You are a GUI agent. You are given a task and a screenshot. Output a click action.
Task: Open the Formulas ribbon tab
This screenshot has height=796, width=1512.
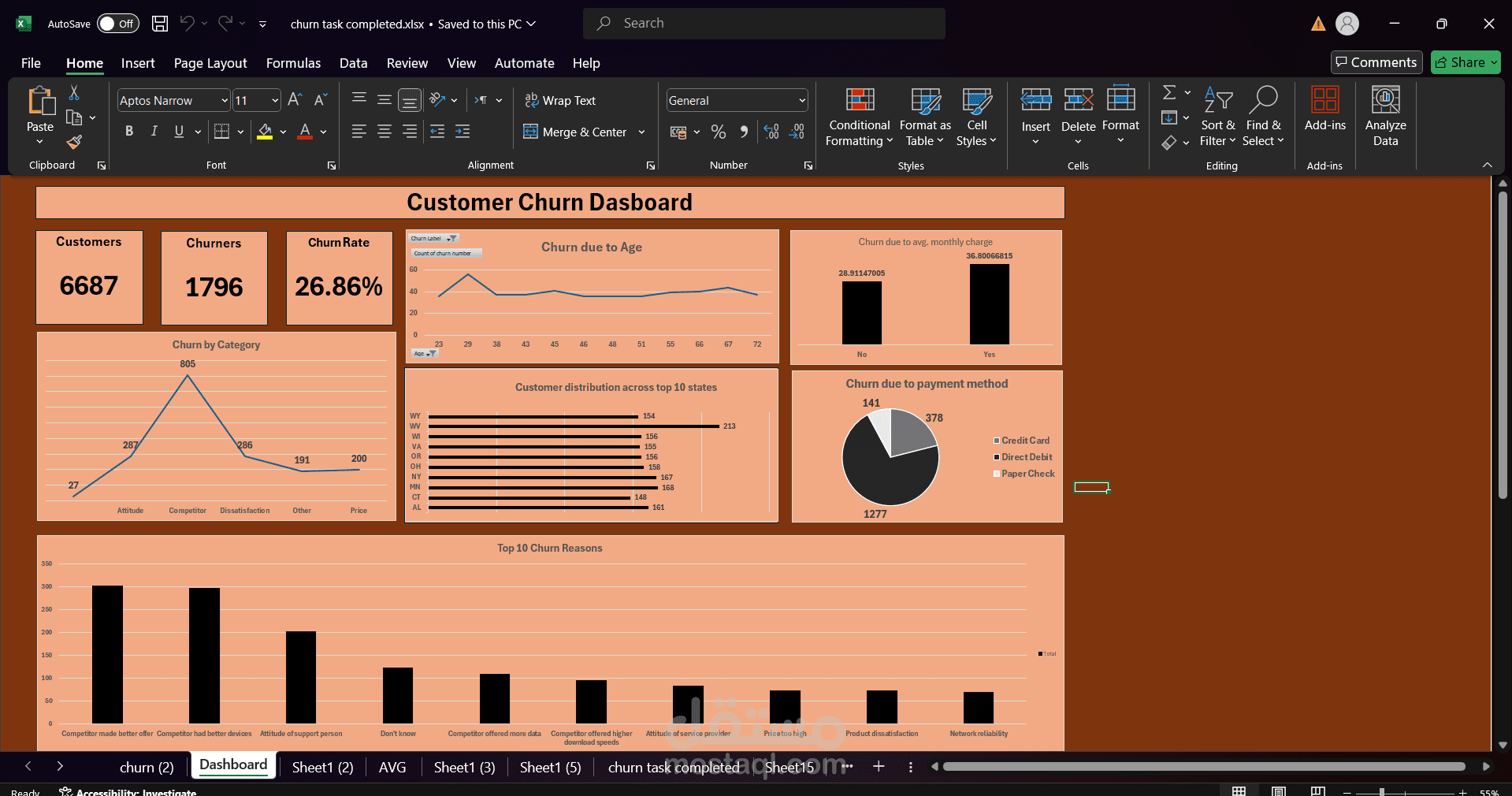pos(293,63)
